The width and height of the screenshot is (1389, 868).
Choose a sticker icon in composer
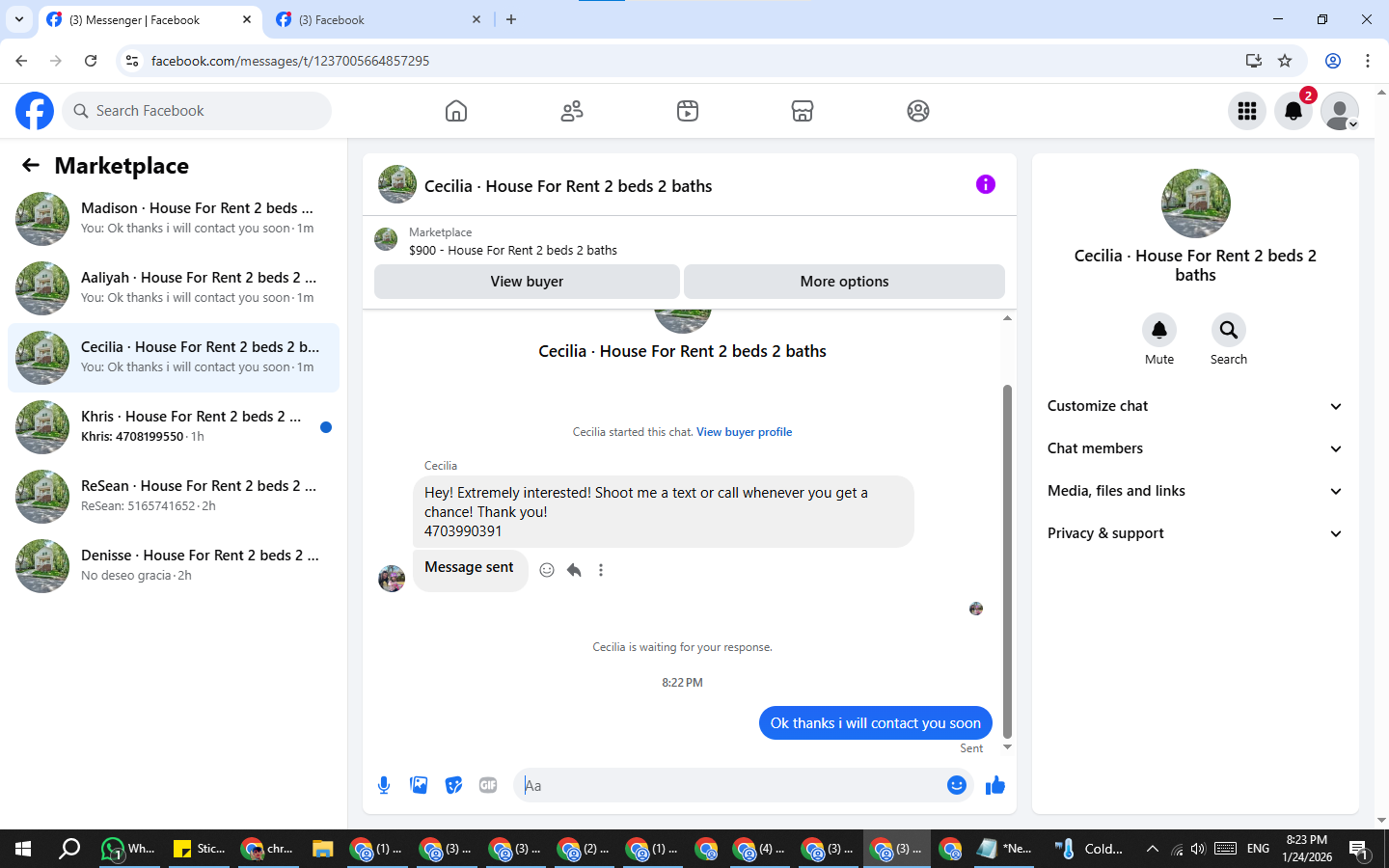click(453, 785)
